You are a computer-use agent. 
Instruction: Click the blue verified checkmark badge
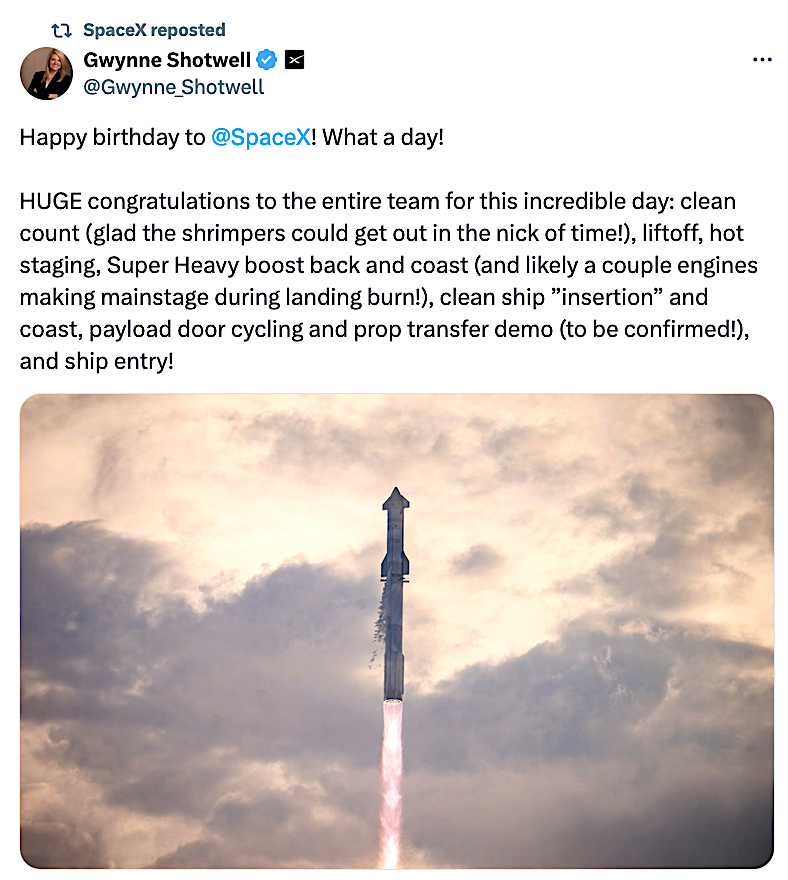[266, 60]
